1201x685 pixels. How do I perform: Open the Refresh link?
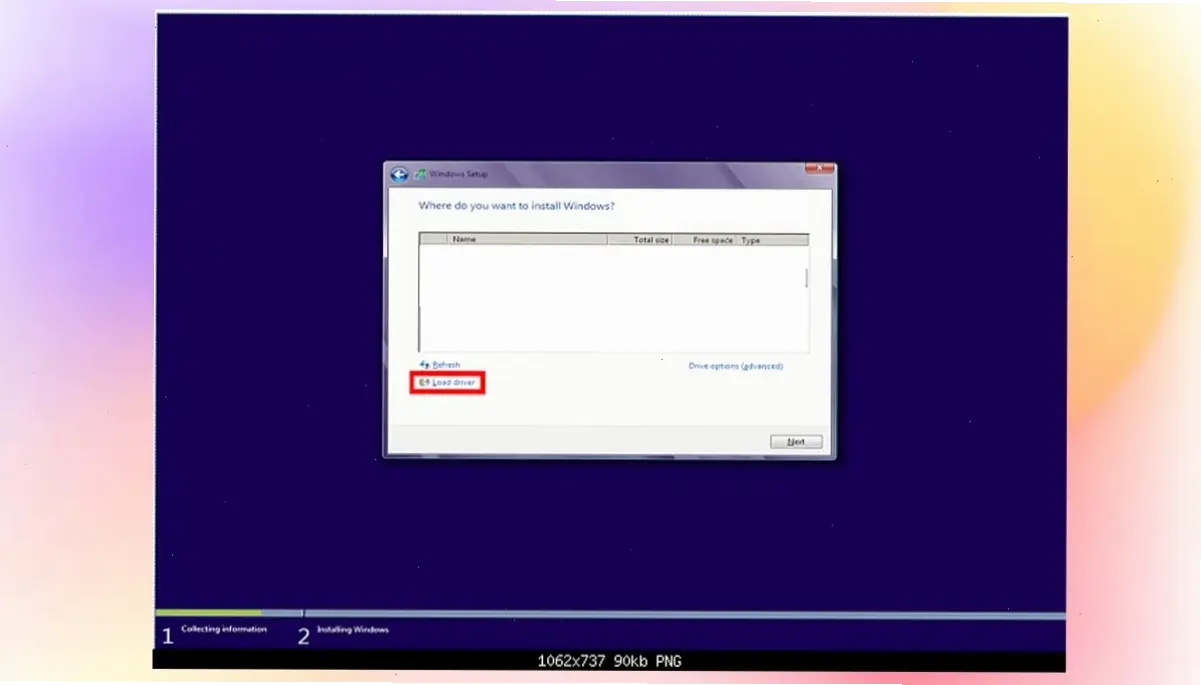(446, 365)
